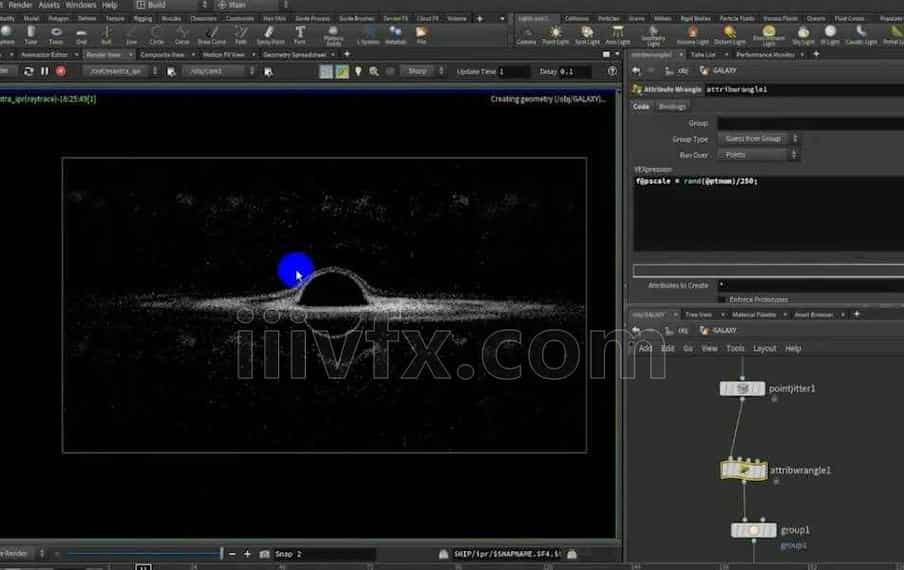Switch to the Performance Monitor tab
The height and width of the screenshot is (570, 904).
[x=765, y=55]
